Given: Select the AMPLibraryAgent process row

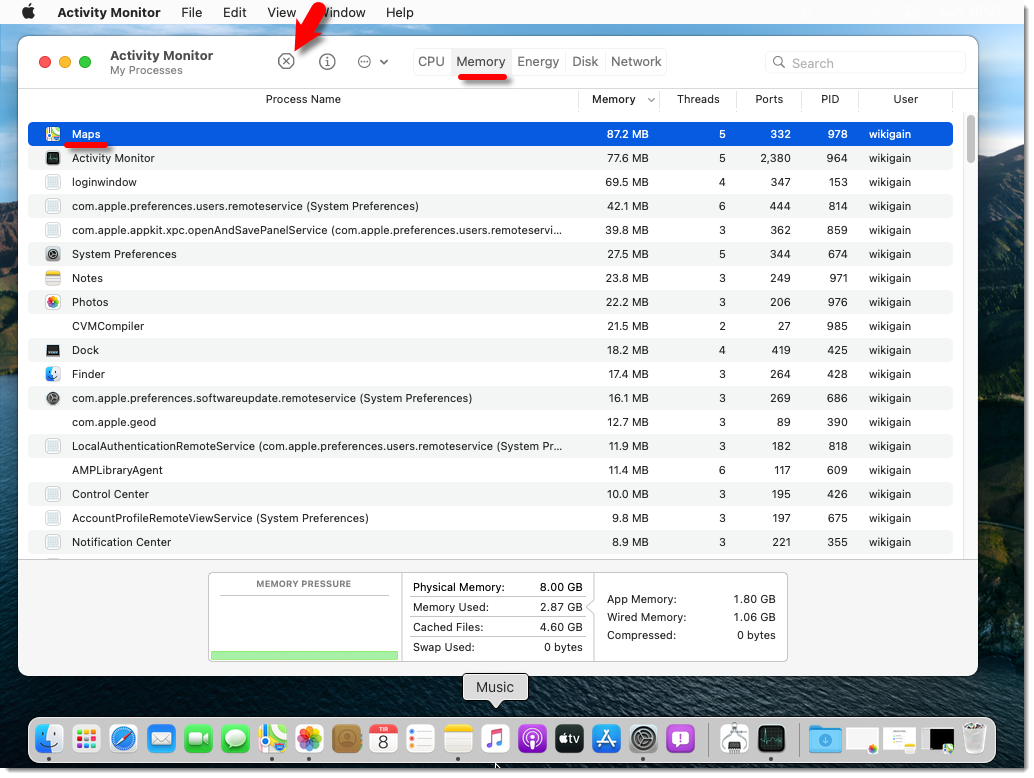Looking at the screenshot, I should click(x=490, y=470).
